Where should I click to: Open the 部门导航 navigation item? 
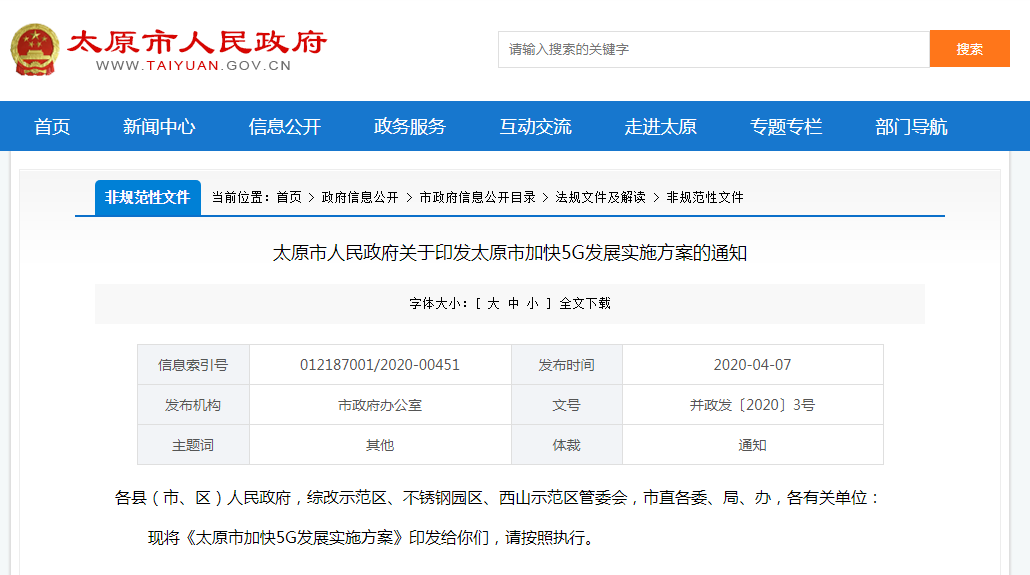point(911,126)
